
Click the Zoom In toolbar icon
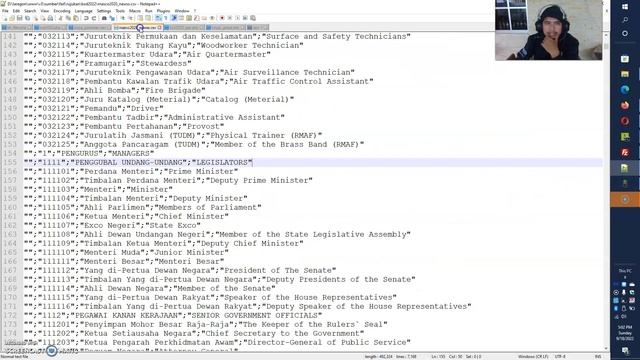[x=122, y=18]
